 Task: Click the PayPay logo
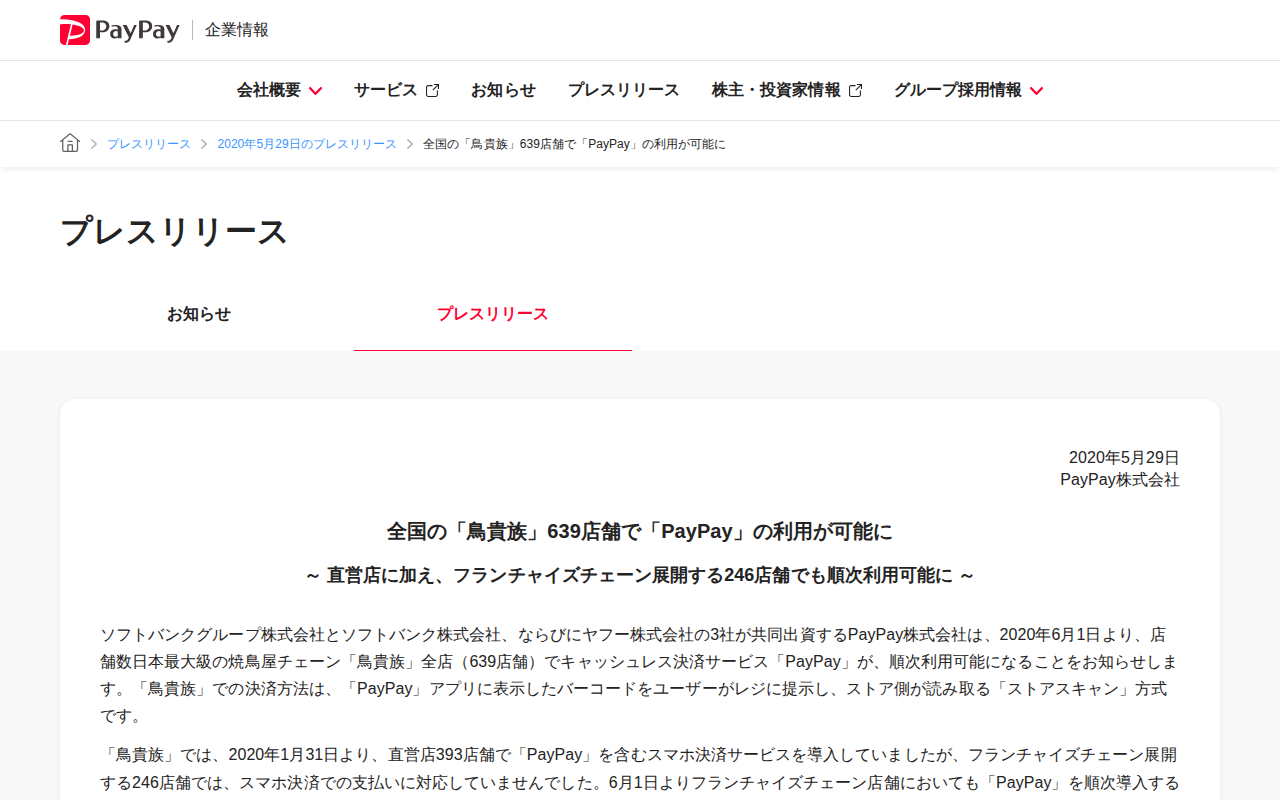coord(119,30)
